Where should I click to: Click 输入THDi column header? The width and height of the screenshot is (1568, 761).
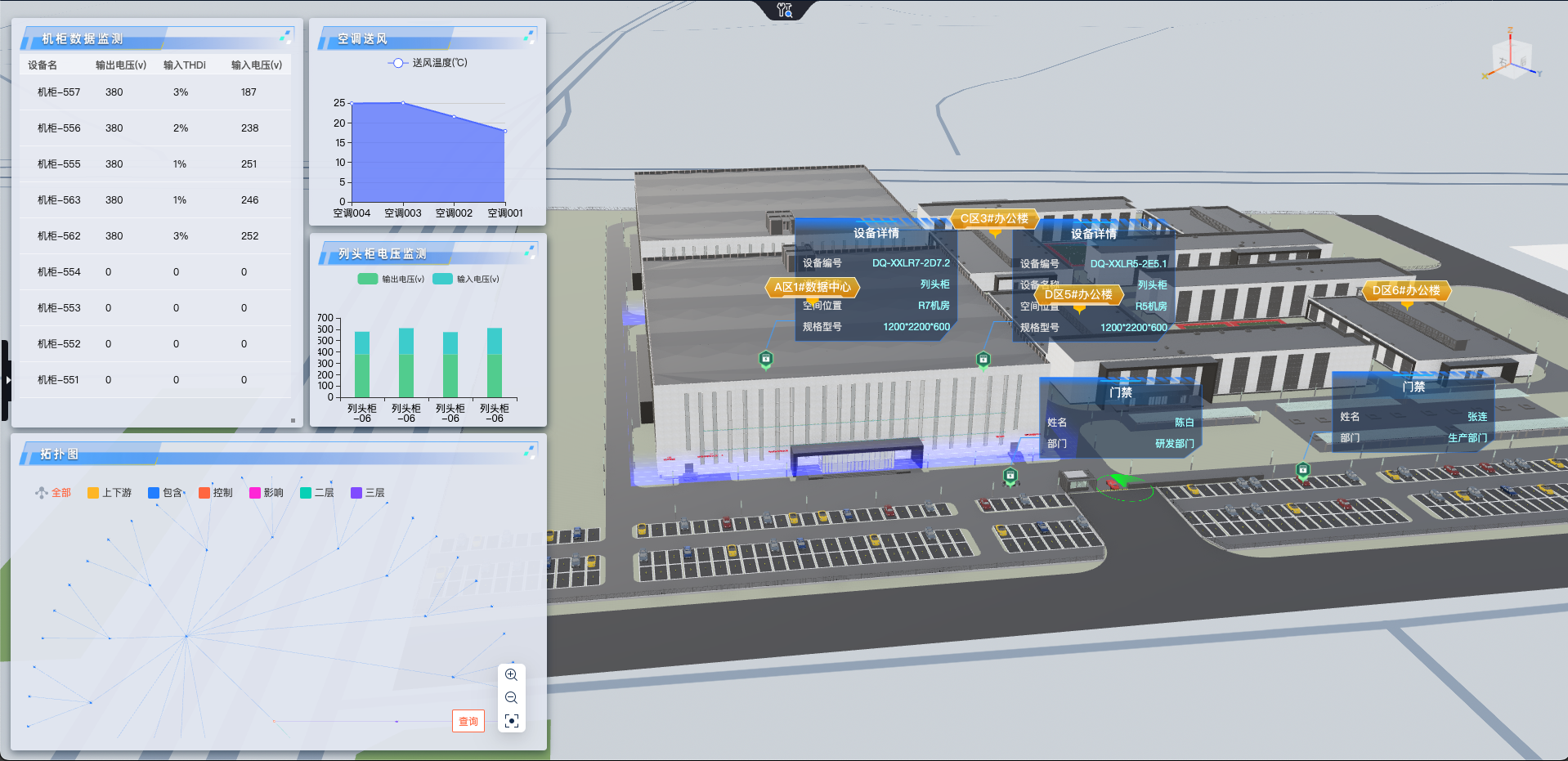pyautogui.click(x=185, y=65)
